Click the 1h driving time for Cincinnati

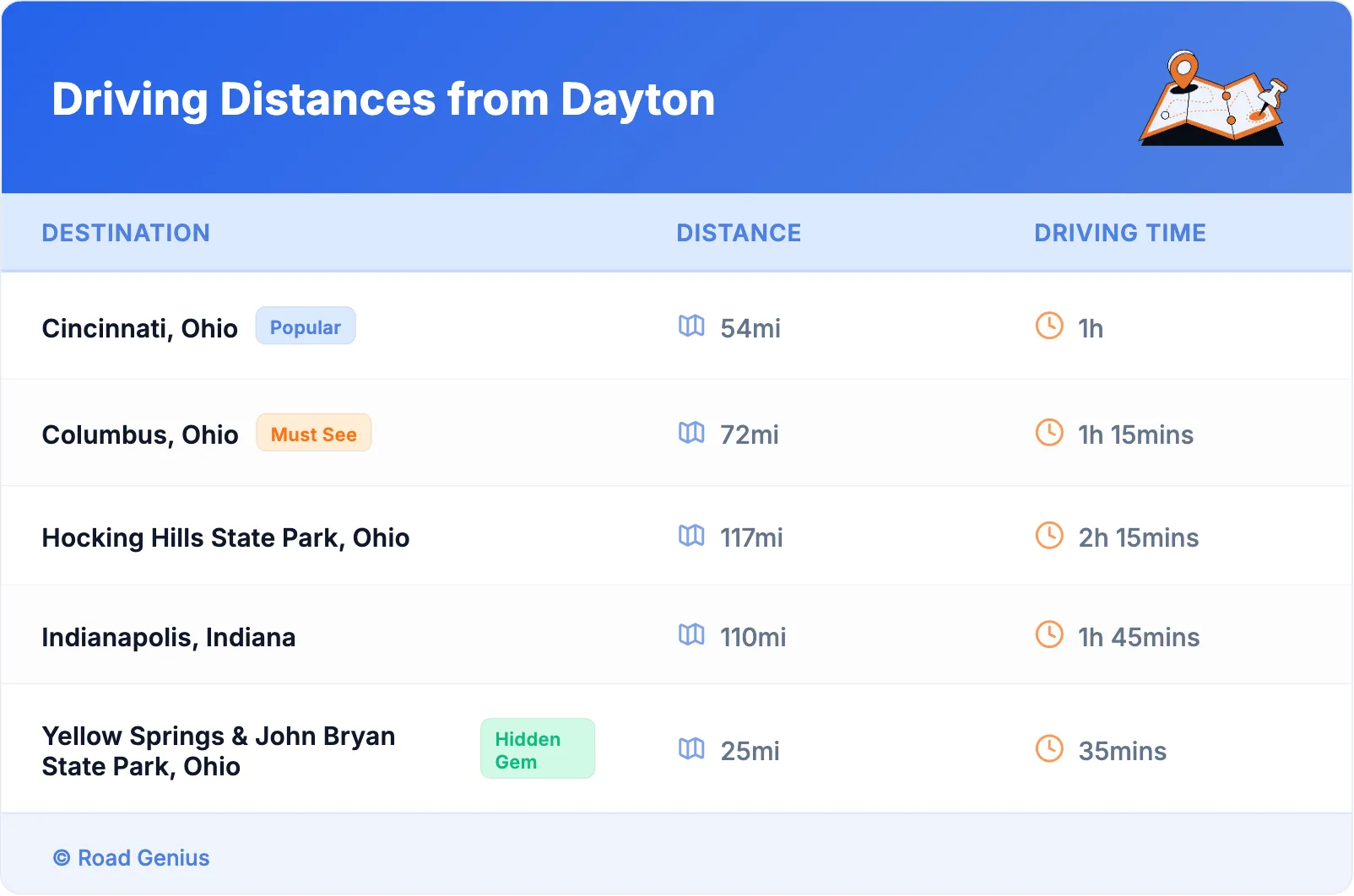[1091, 328]
